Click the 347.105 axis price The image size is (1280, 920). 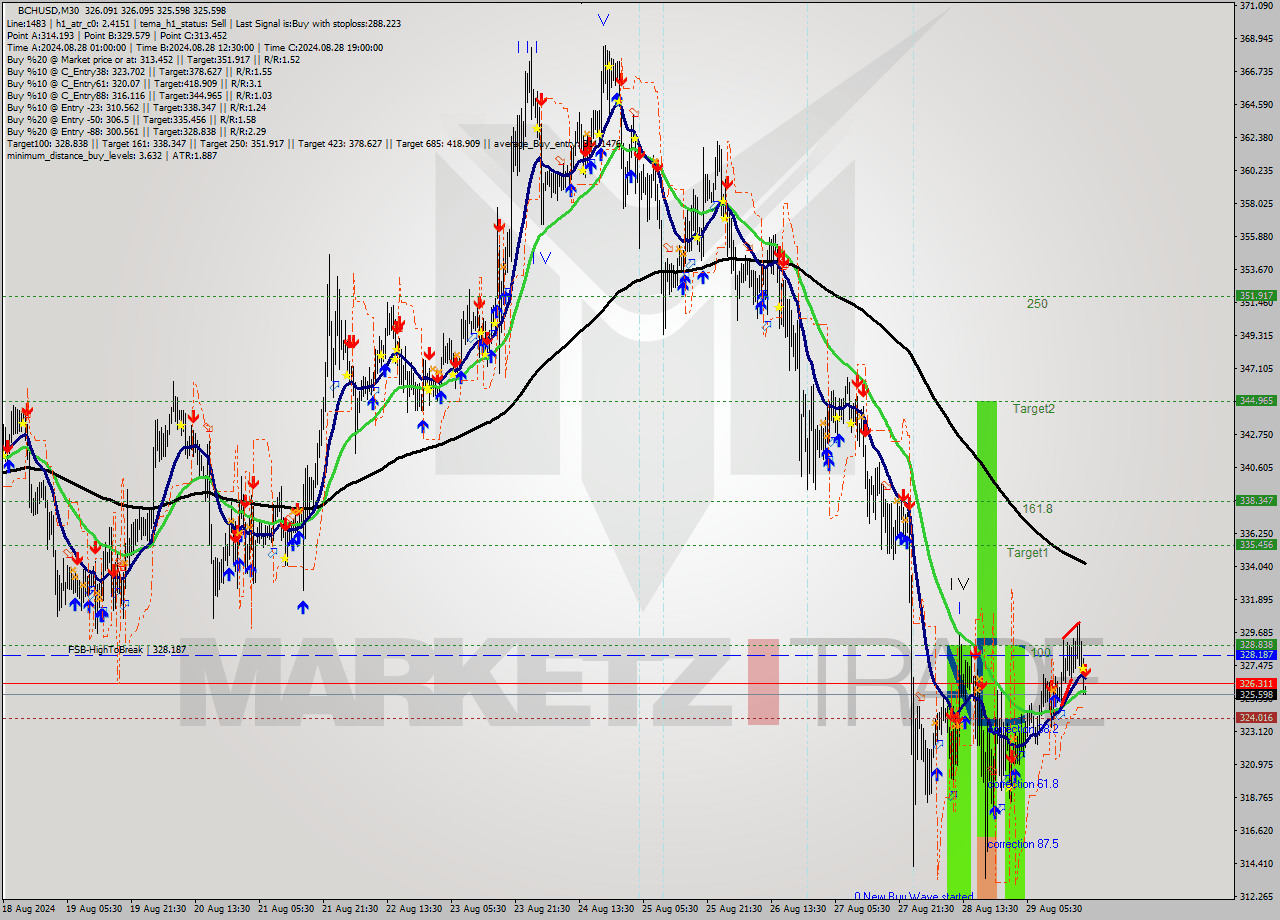(x=1256, y=368)
